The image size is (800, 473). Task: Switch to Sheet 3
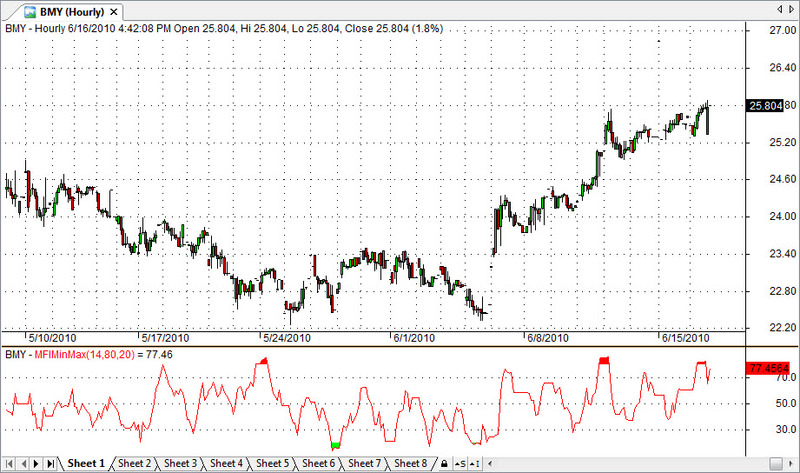coord(180,463)
